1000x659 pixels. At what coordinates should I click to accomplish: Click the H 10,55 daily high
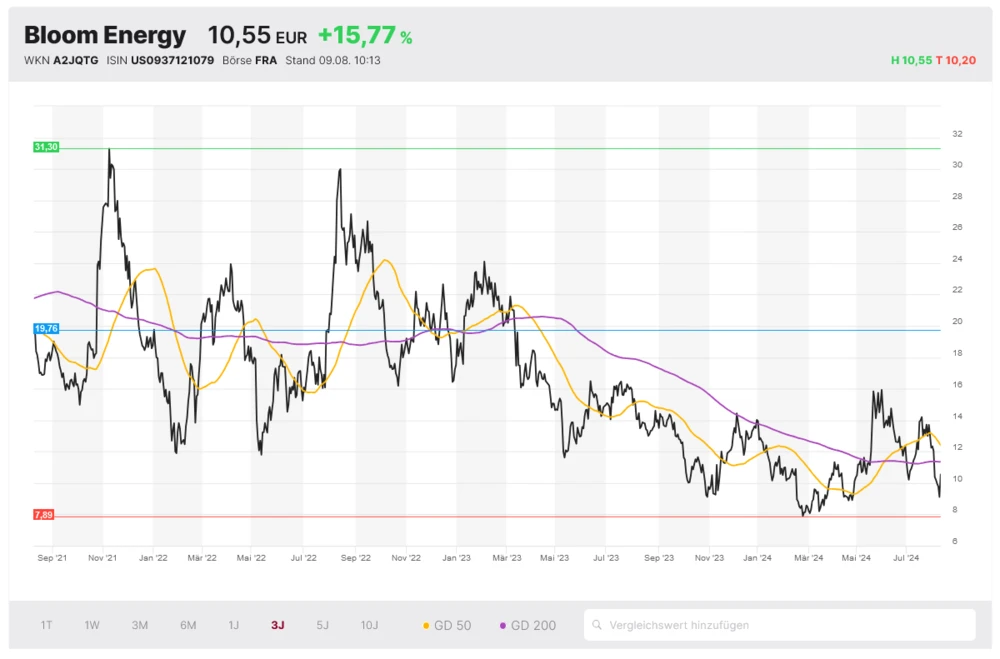[911, 61]
